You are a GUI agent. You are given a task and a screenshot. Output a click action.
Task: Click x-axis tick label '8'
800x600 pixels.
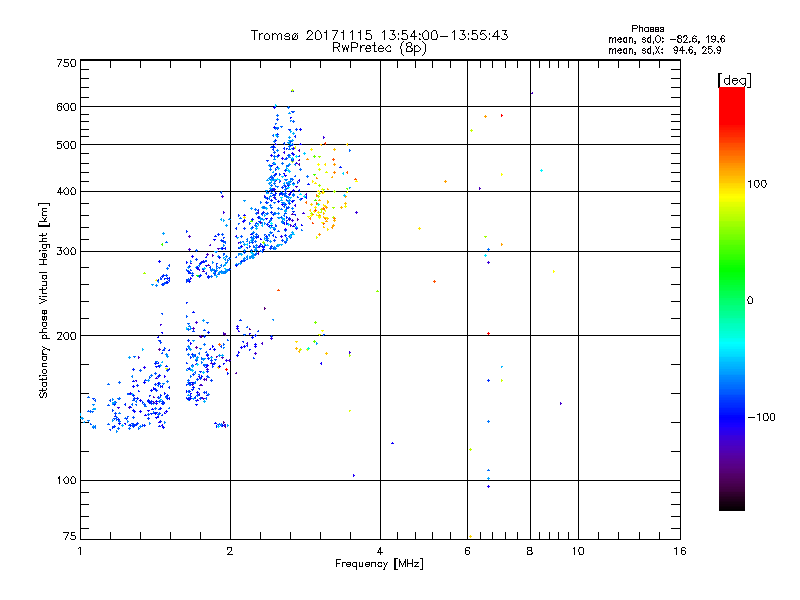tap(530, 551)
